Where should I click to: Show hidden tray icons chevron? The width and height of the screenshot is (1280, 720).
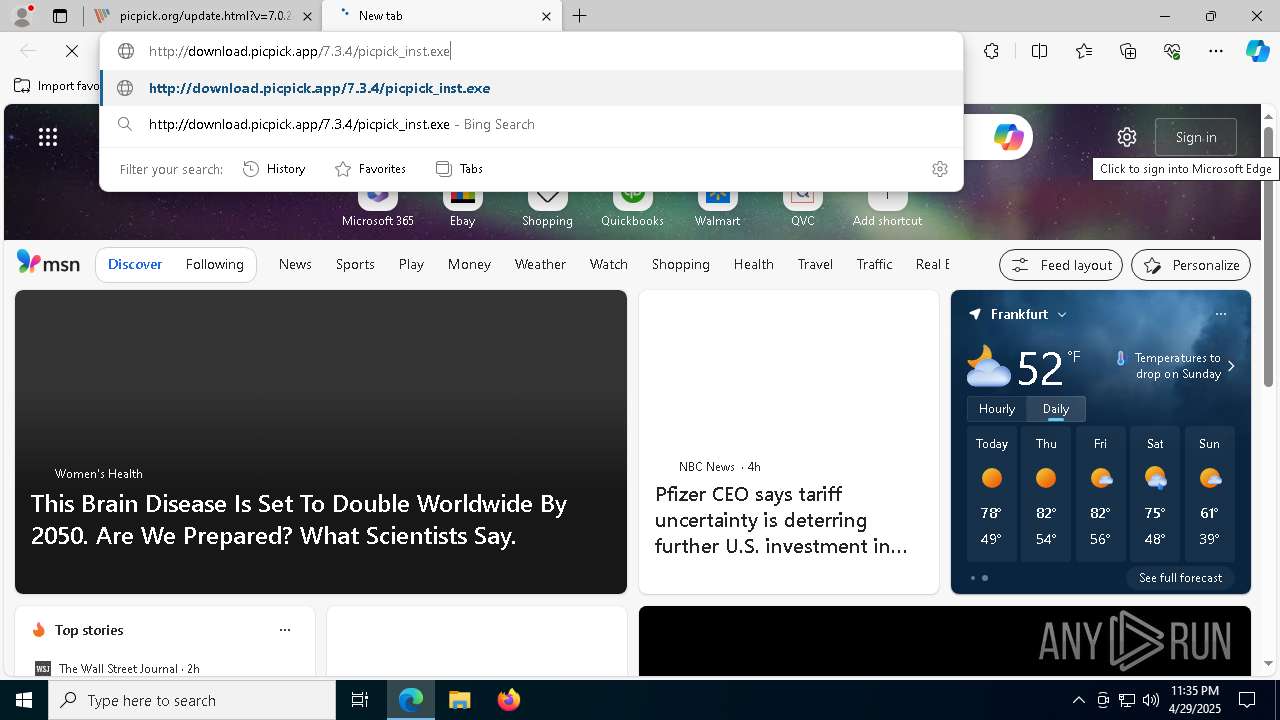pyautogui.click(x=1078, y=700)
